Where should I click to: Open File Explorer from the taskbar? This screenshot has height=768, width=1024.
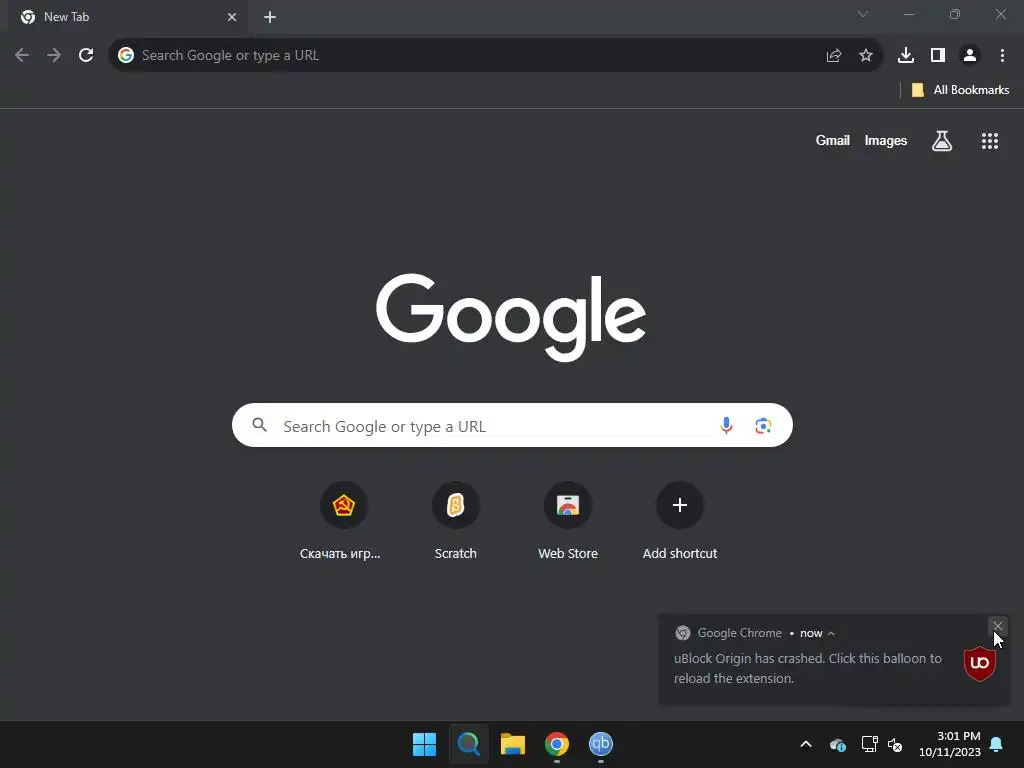pyautogui.click(x=513, y=744)
